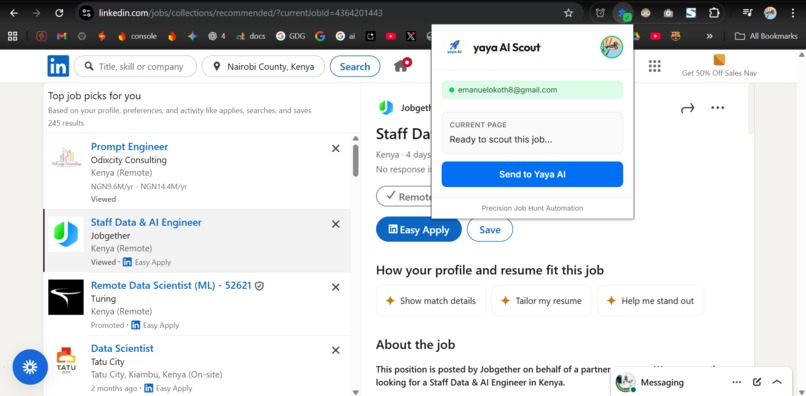
Task: Open messaging three-dot options
Action: [737, 382]
